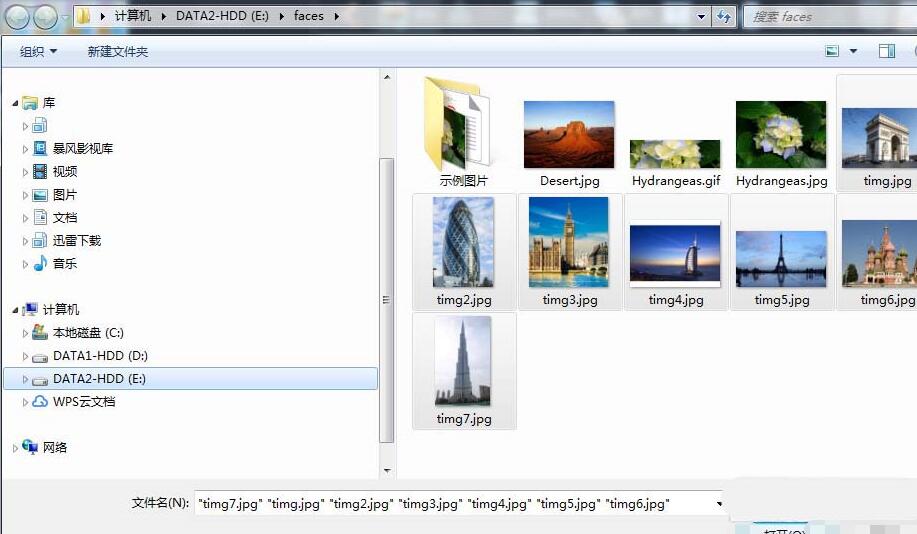The image size is (917, 534).
Task: Click the 文档 label in navigation tree
Action: click(65, 218)
